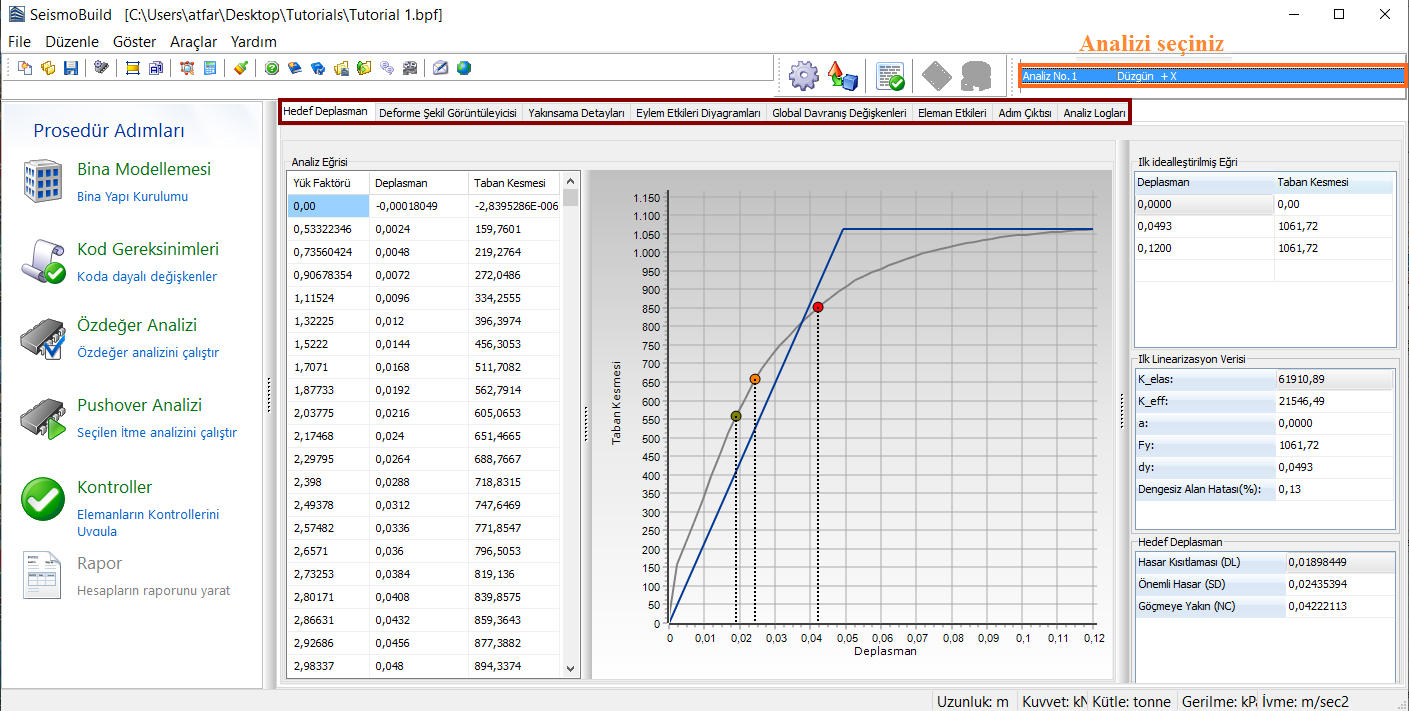1409x711 pixels.
Task: Click the blue floppy disk save icon
Action: click(71, 68)
